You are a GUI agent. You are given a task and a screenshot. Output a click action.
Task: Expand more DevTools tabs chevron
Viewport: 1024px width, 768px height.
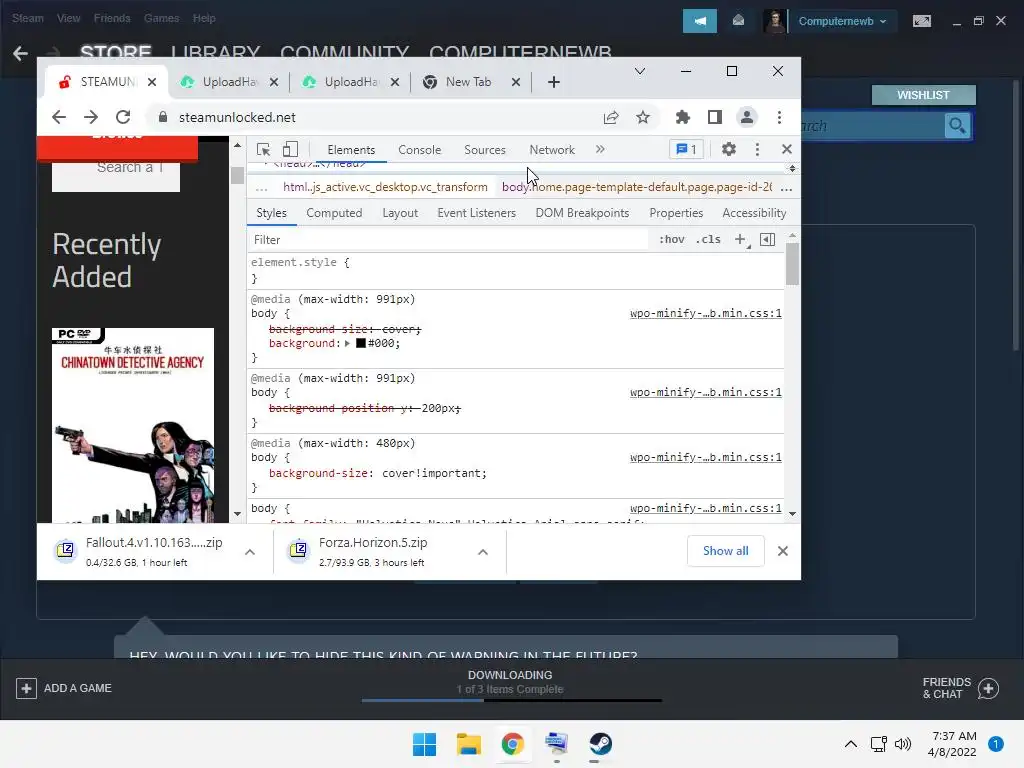pos(600,150)
